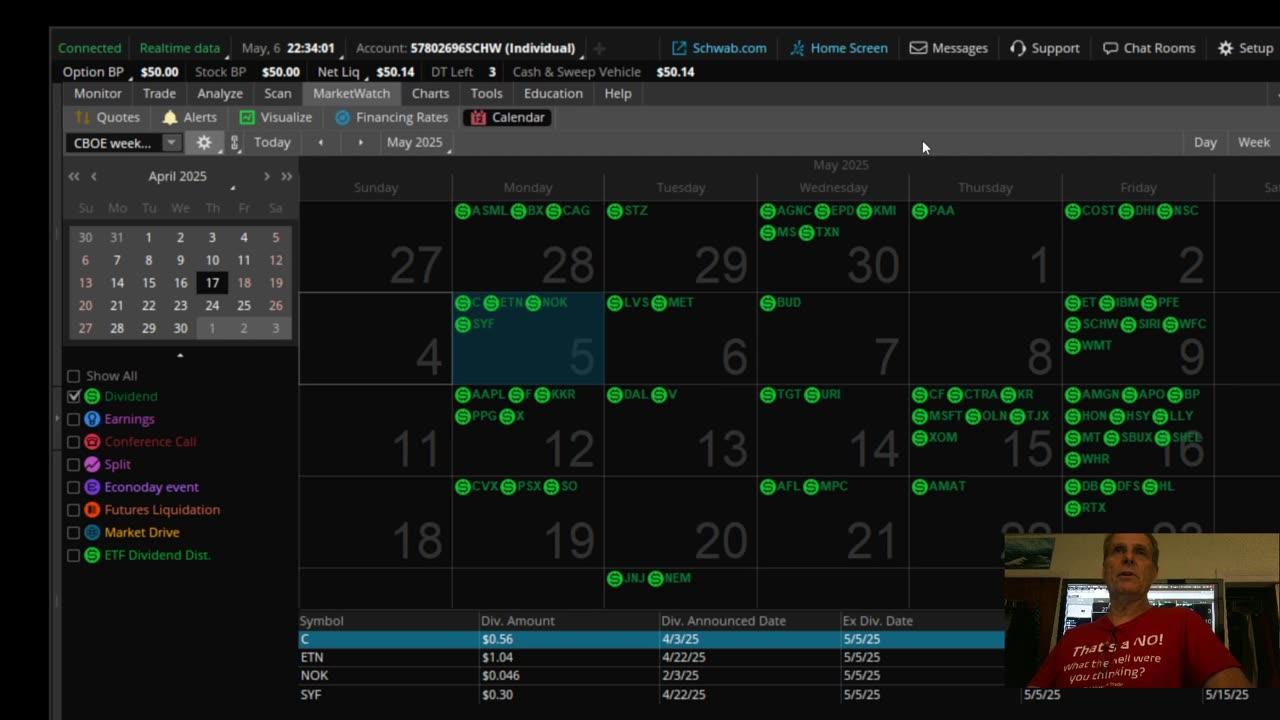Enable the Show All checkbox
The image size is (1280, 720).
pyautogui.click(x=73, y=376)
